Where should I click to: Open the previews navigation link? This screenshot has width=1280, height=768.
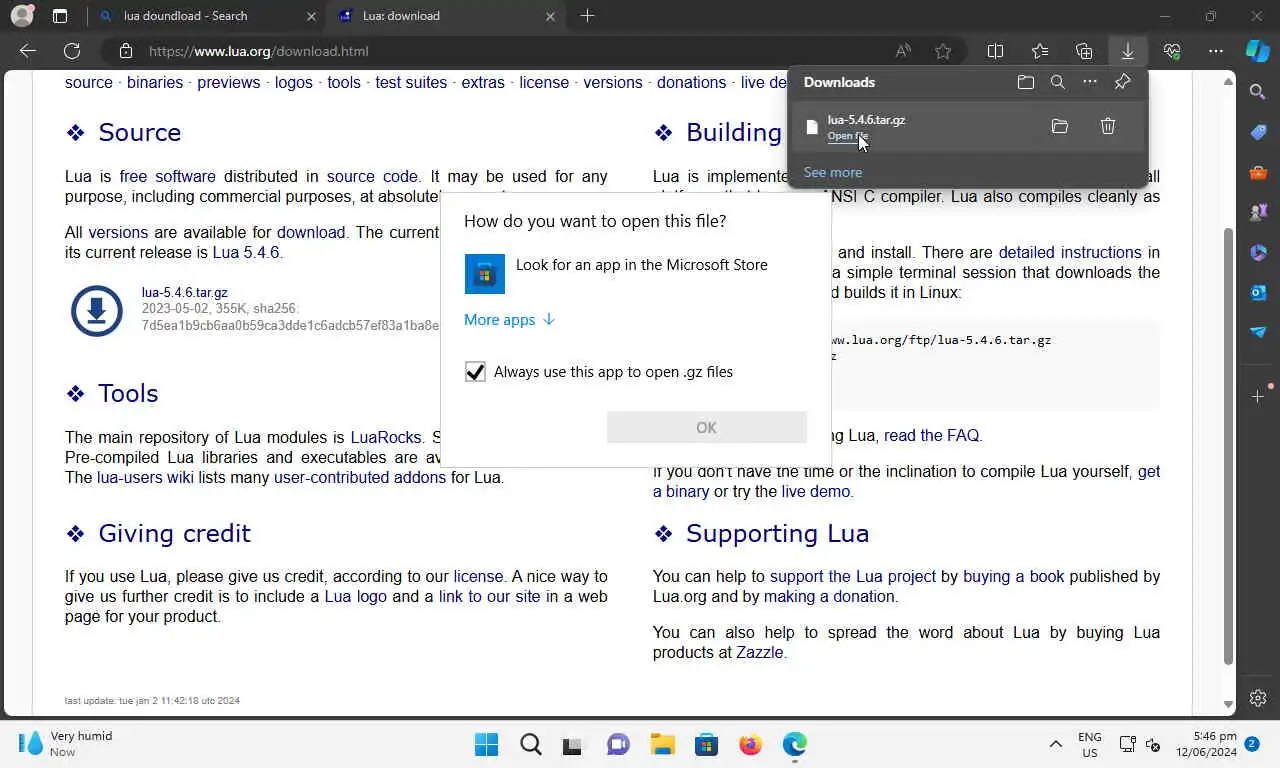tap(228, 83)
